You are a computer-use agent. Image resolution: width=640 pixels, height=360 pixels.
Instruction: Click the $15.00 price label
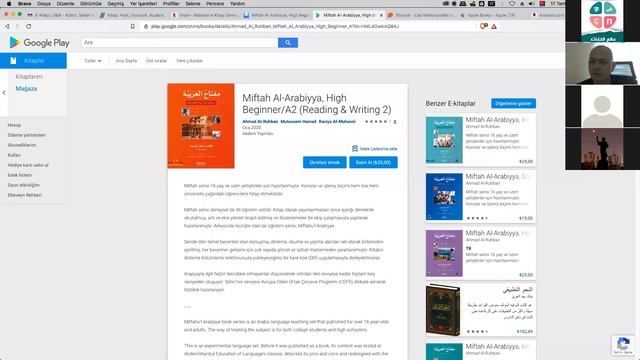(526, 218)
